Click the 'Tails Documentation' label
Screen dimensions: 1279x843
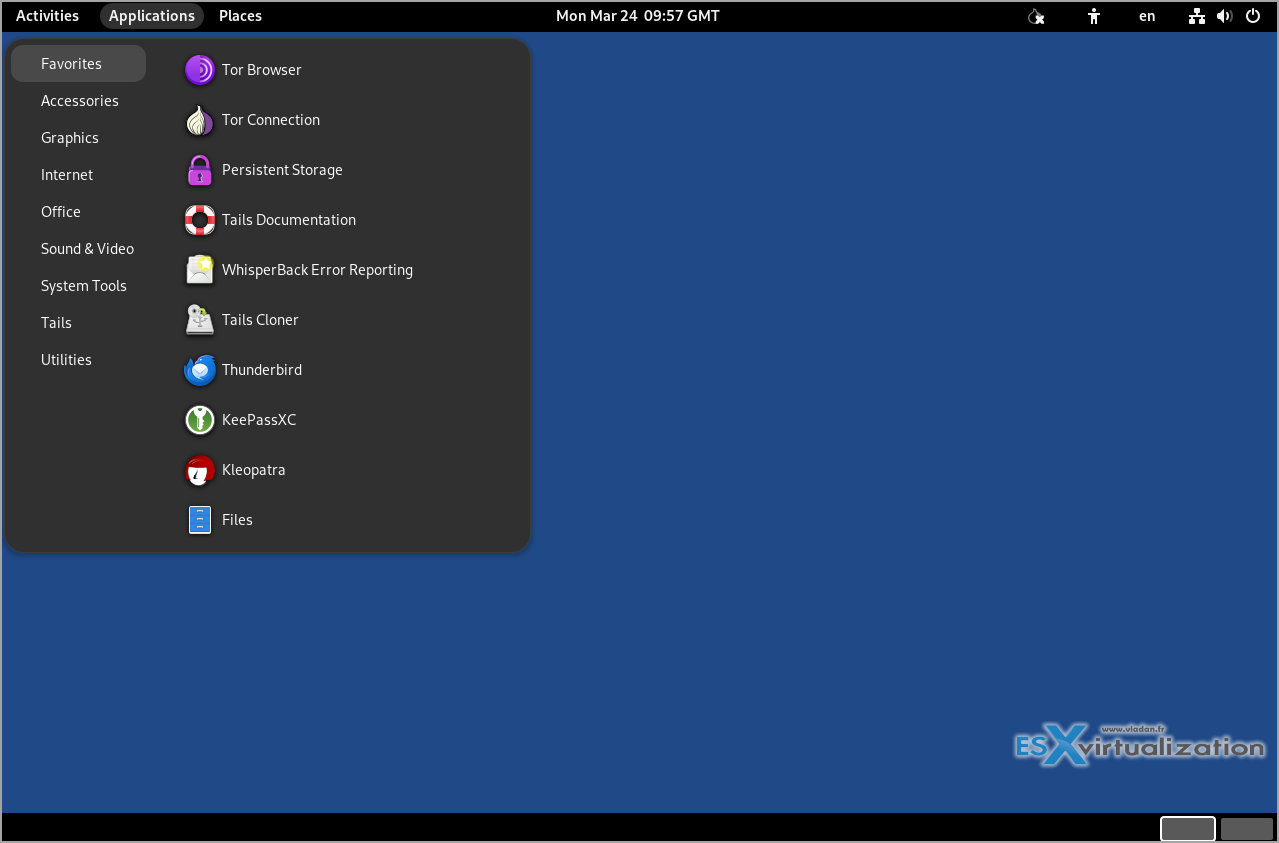(x=289, y=220)
